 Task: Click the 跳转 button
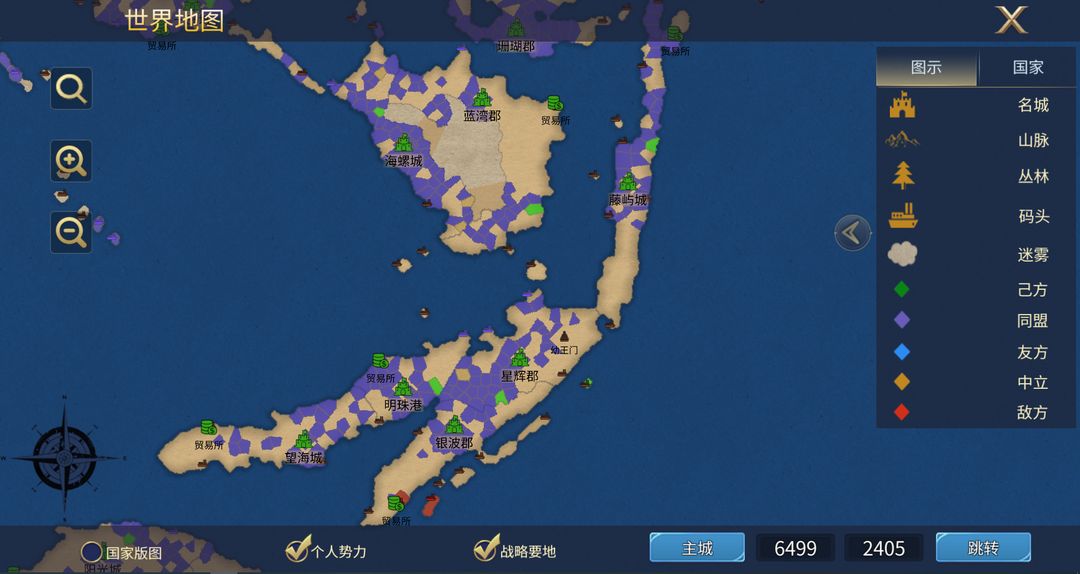(x=983, y=548)
